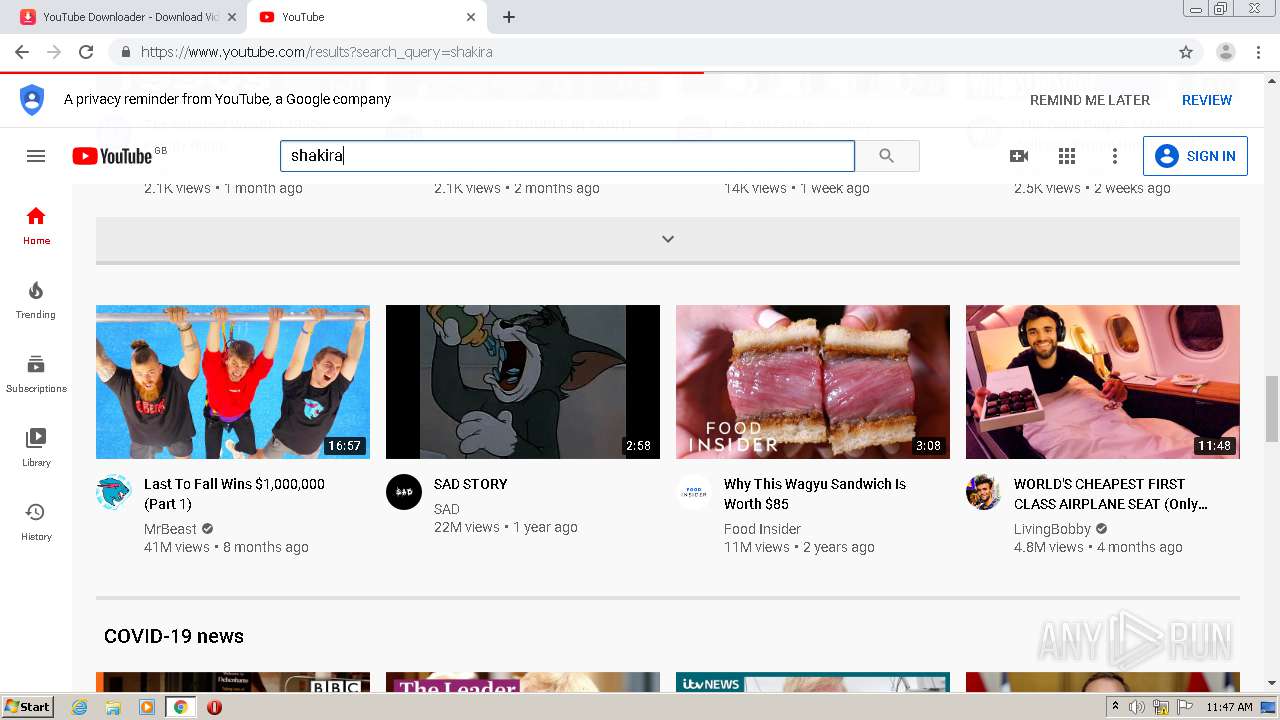Open Trending in the sidebar
The height and width of the screenshot is (720, 1280).
[x=36, y=300]
